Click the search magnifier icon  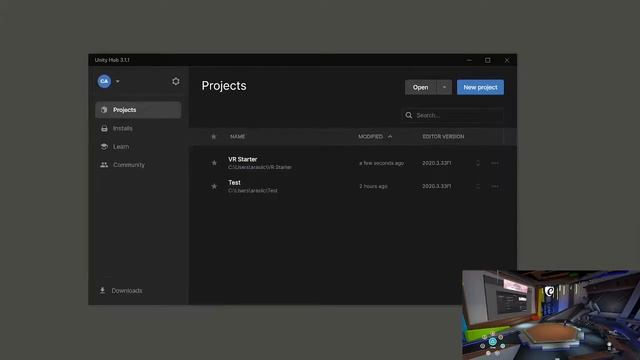(x=409, y=116)
